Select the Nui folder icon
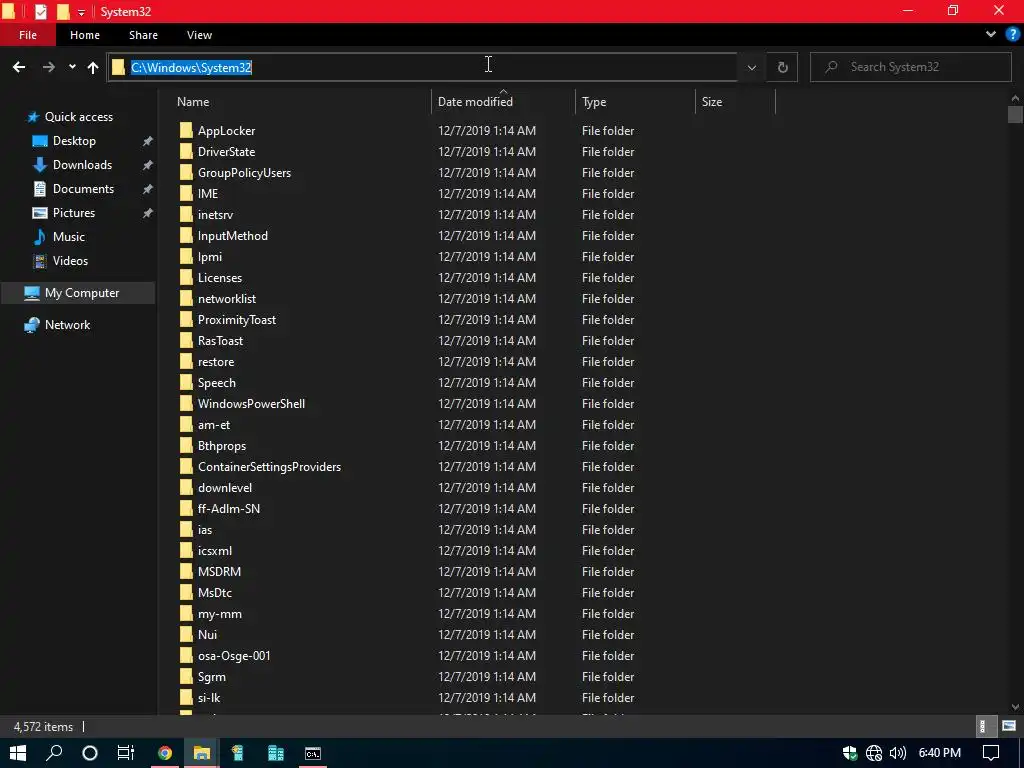 tap(186, 635)
